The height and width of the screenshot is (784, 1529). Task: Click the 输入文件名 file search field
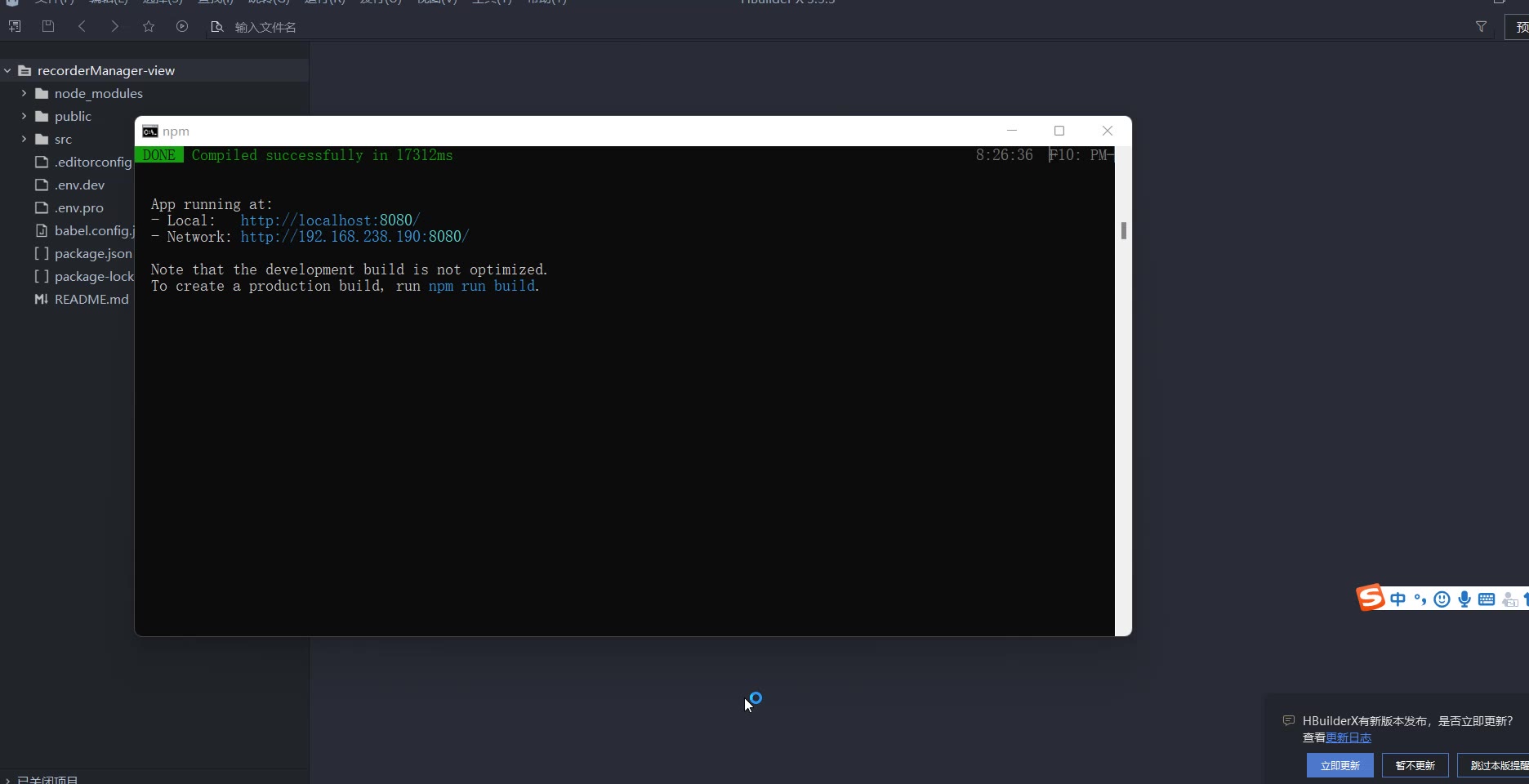click(x=265, y=27)
